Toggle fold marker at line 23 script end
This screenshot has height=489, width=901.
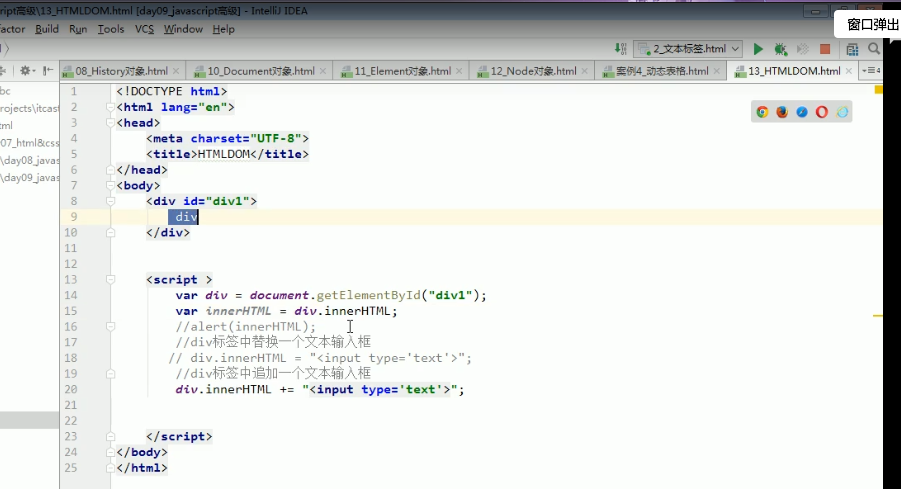coord(110,436)
